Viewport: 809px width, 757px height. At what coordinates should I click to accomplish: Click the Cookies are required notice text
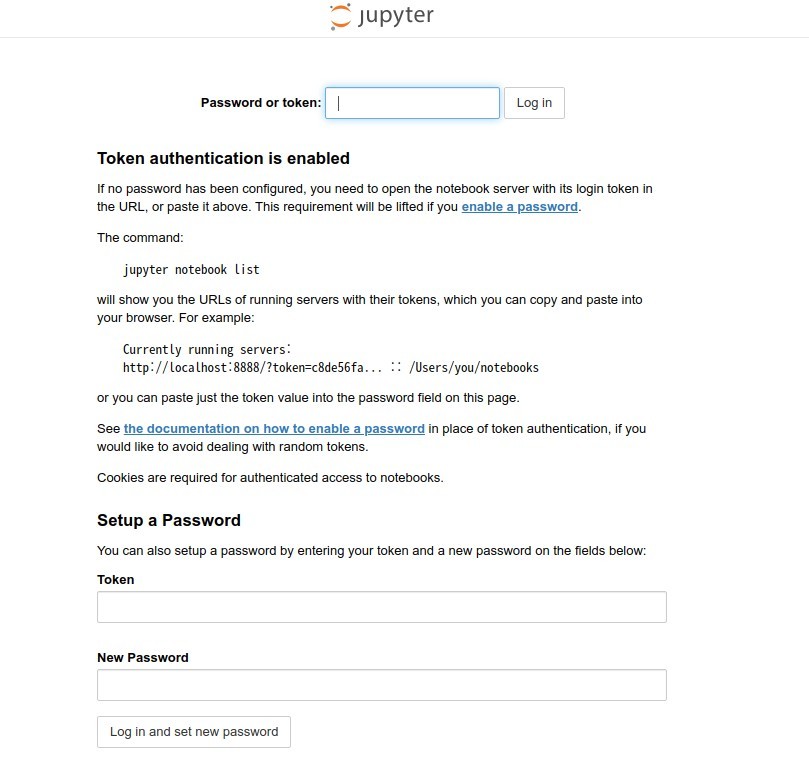[x=270, y=478]
